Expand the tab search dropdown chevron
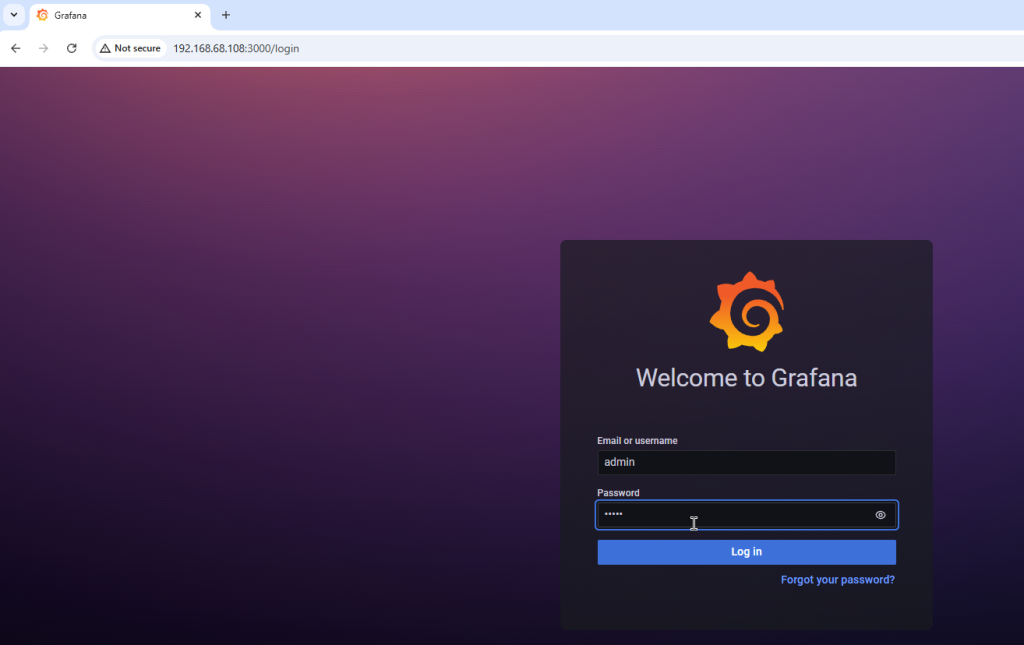 tap(14, 15)
